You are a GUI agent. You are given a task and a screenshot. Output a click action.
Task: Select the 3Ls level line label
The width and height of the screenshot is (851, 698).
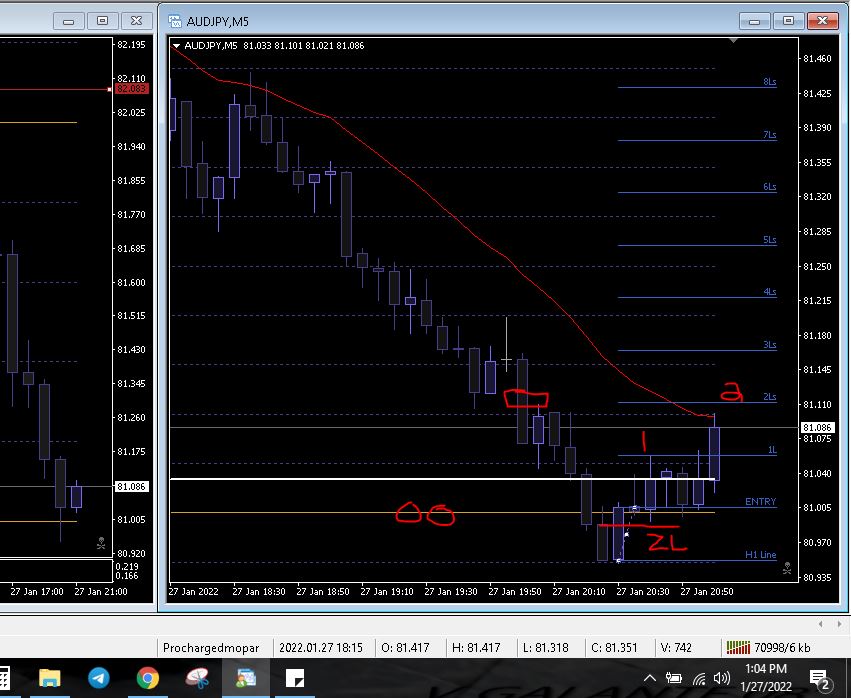point(770,345)
